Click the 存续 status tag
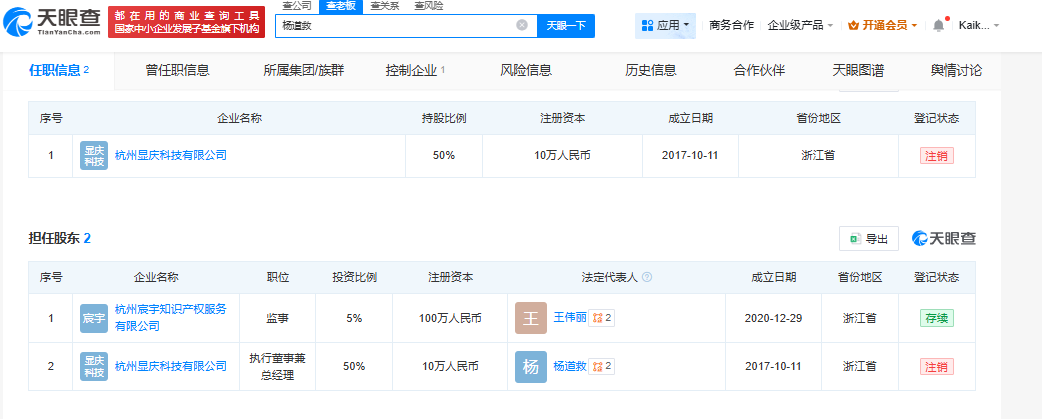1042x419 pixels. click(937, 318)
